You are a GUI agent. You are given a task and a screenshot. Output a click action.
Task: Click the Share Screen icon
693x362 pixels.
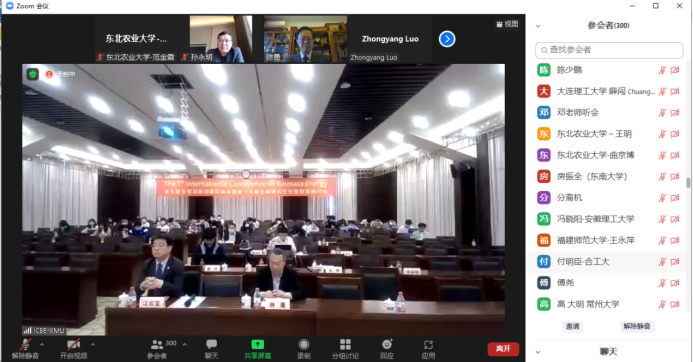coord(257,344)
